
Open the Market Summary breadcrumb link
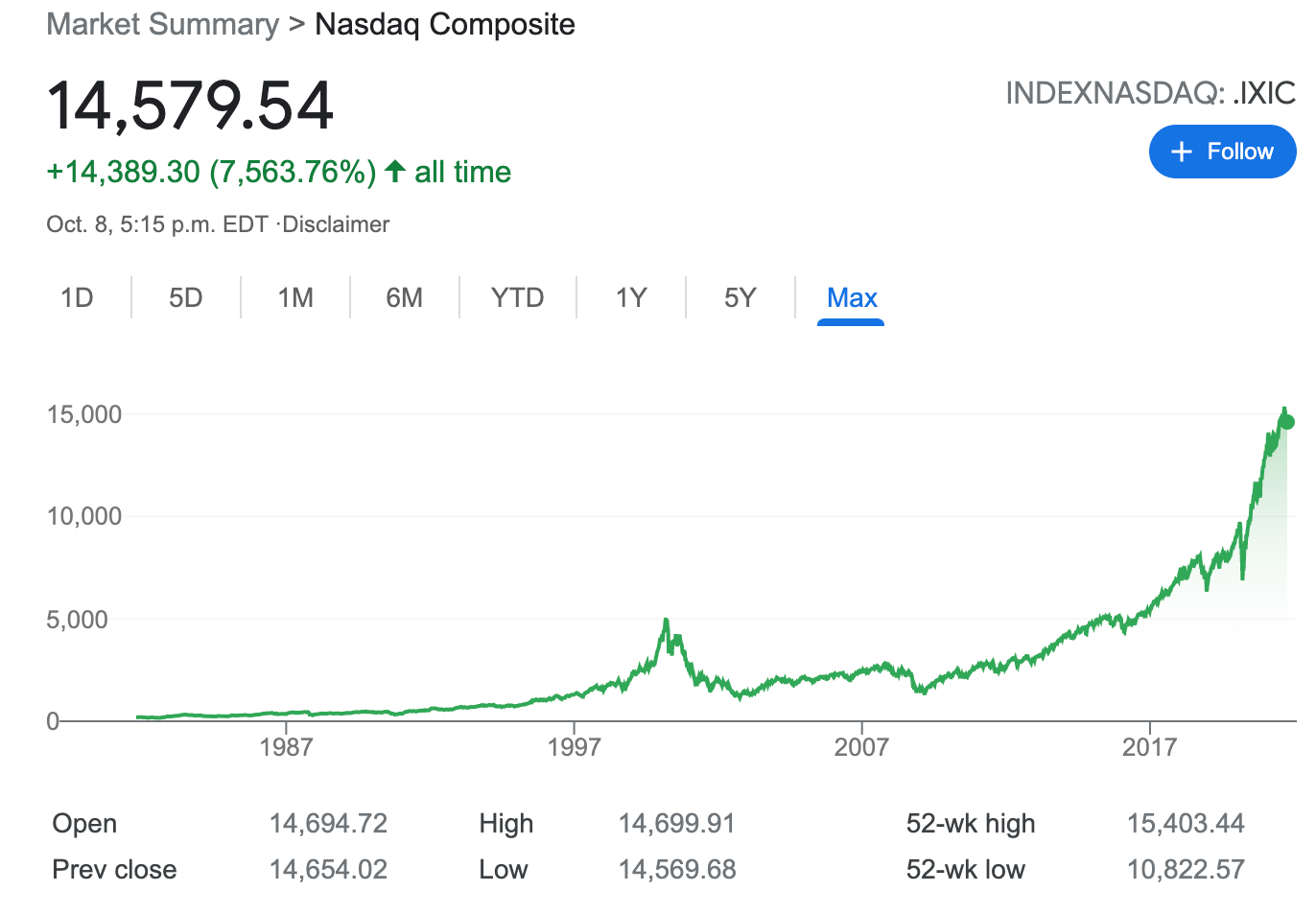tap(163, 24)
